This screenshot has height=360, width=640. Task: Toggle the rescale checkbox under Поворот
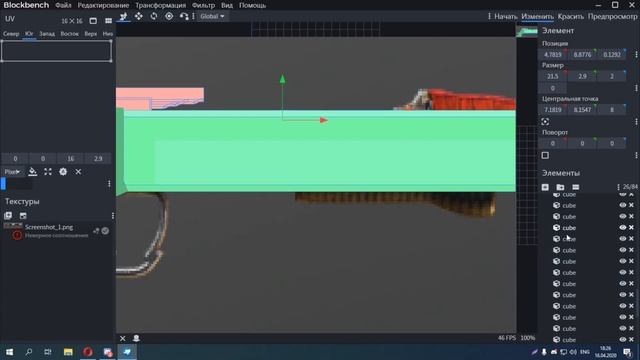pos(545,155)
